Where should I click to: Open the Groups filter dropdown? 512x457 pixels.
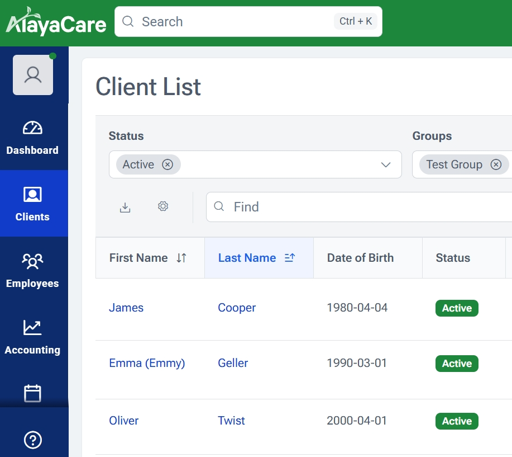click(462, 165)
